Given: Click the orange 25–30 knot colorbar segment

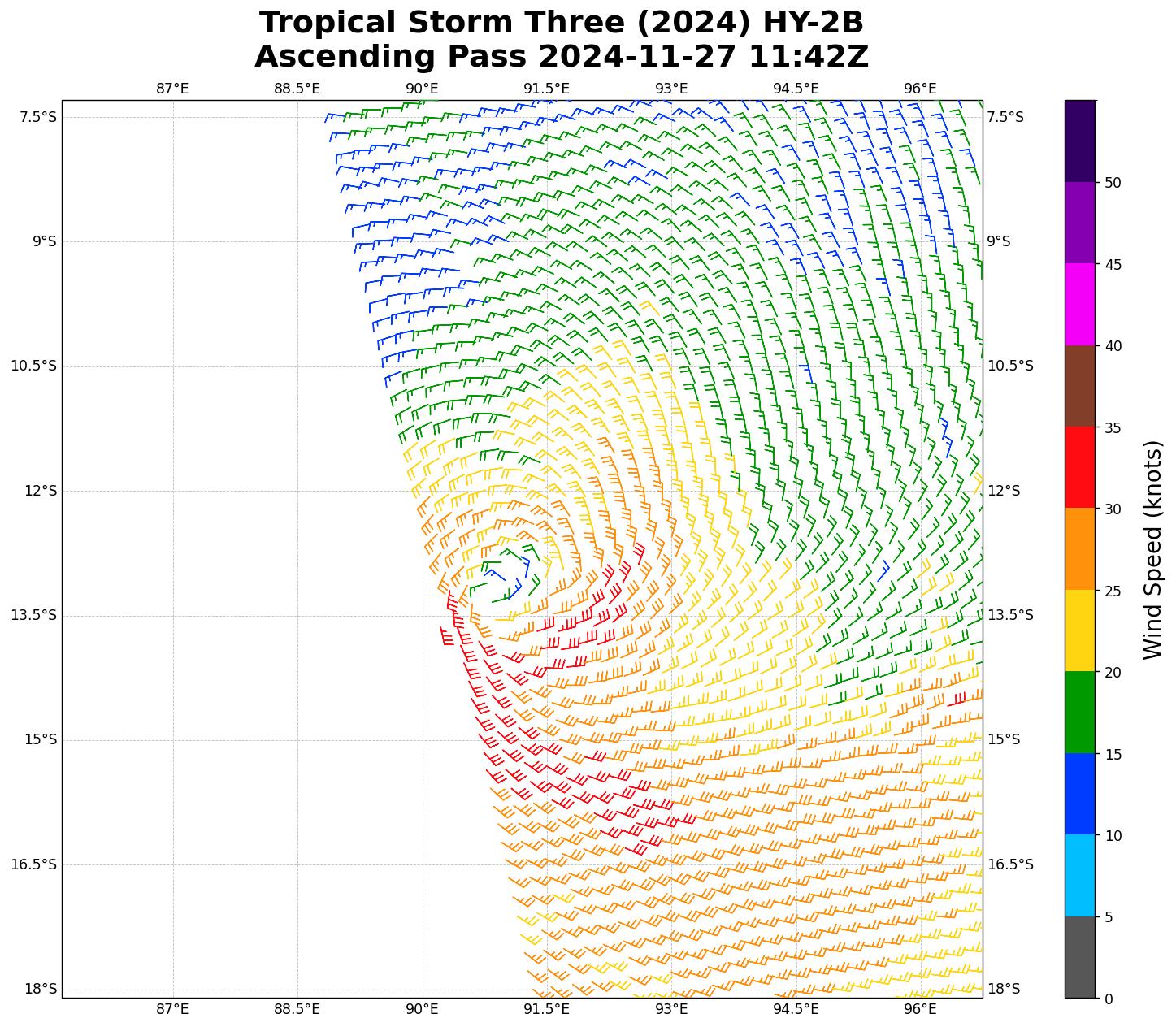Looking at the screenshot, I should coord(1079,548).
